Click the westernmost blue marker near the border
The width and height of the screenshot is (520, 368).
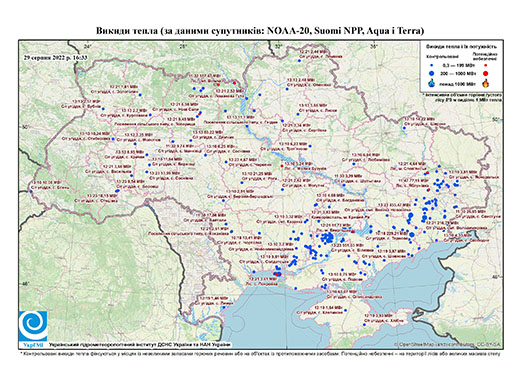click(x=31, y=191)
